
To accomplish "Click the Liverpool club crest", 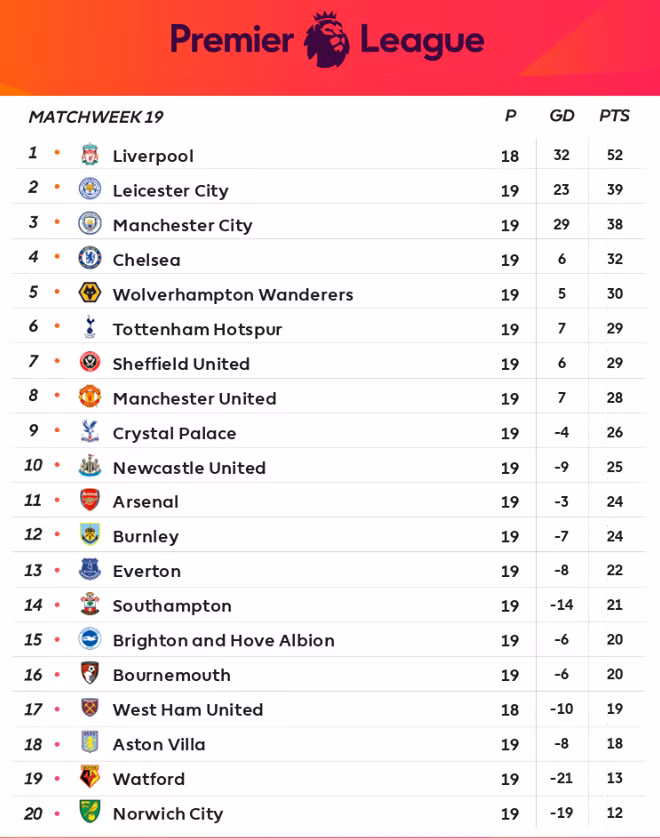I will tap(90, 154).
